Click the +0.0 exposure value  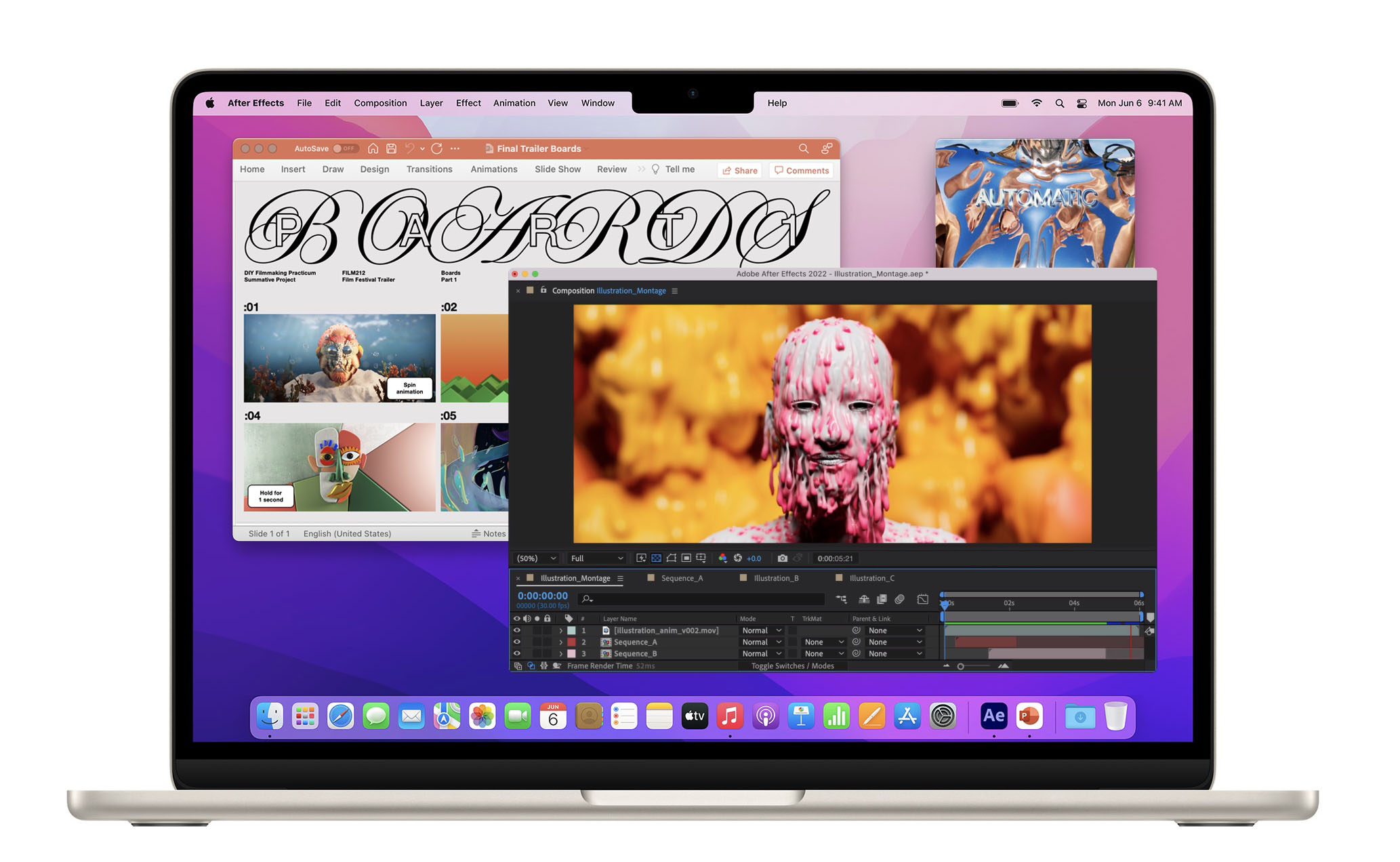point(754,558)
